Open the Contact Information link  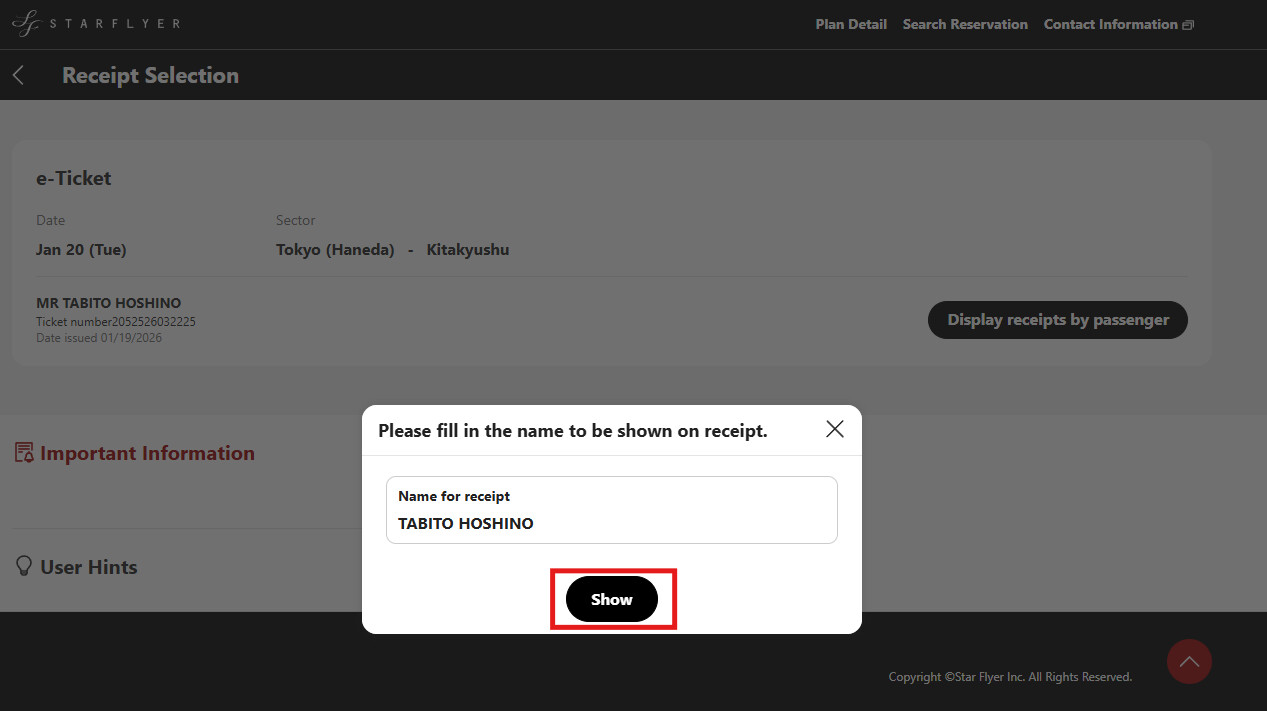click(x=1110, y=24)
